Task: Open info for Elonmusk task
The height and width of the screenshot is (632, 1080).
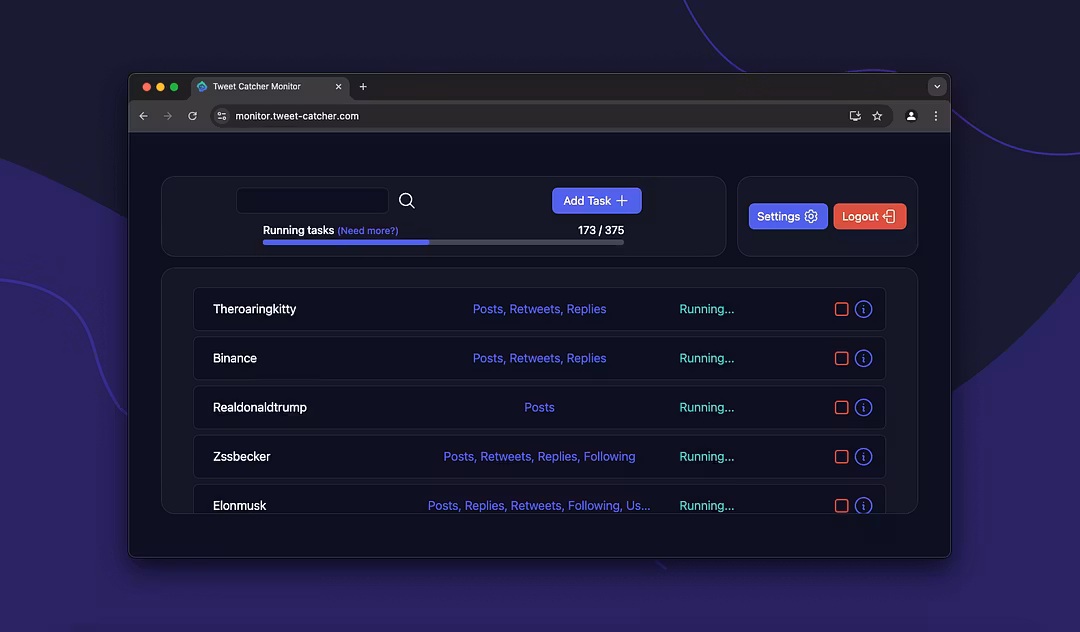Action: [x=863, y=505]
